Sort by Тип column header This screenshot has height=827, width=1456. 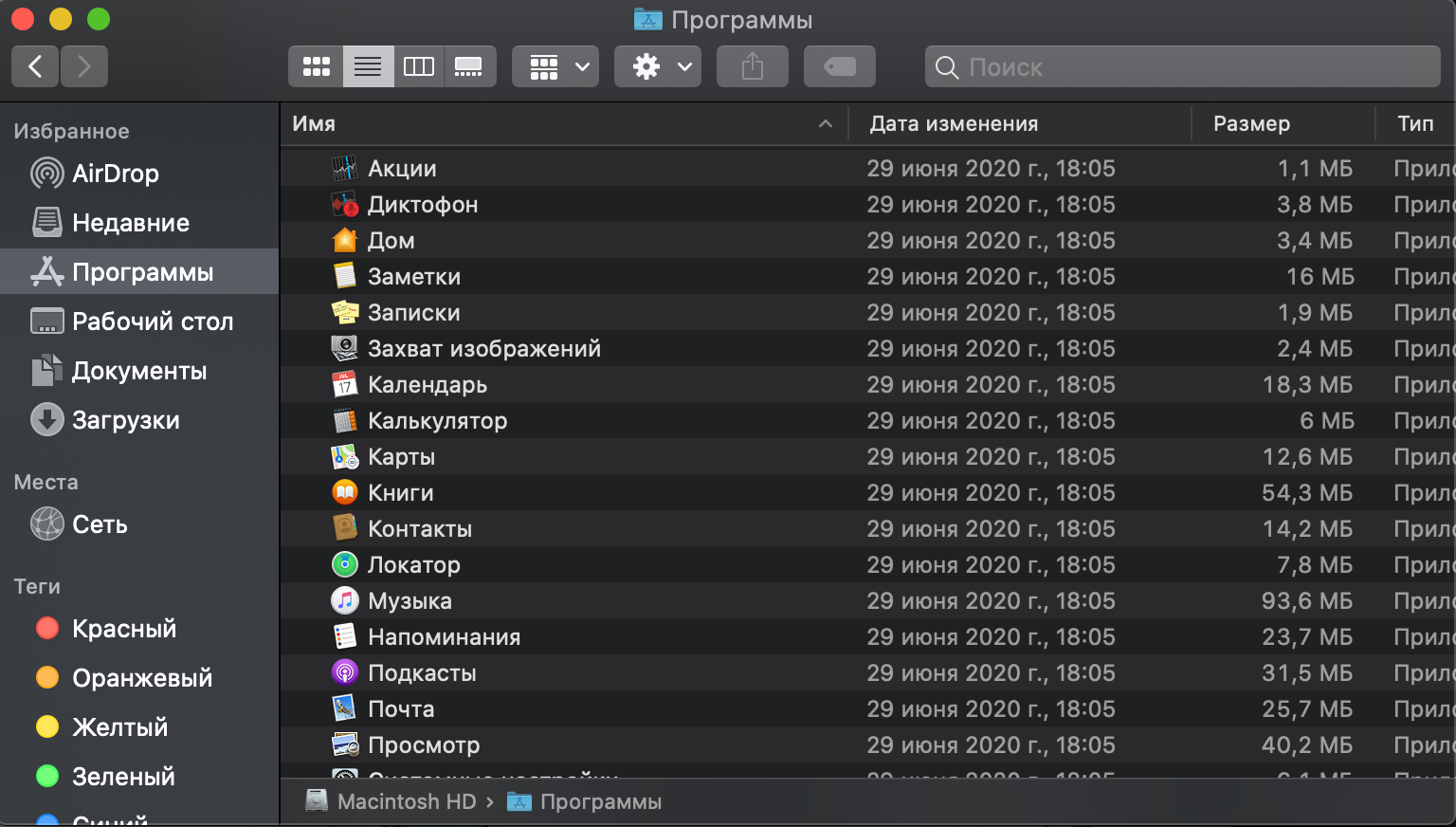pyautogui.click(x=1416, y=124)
